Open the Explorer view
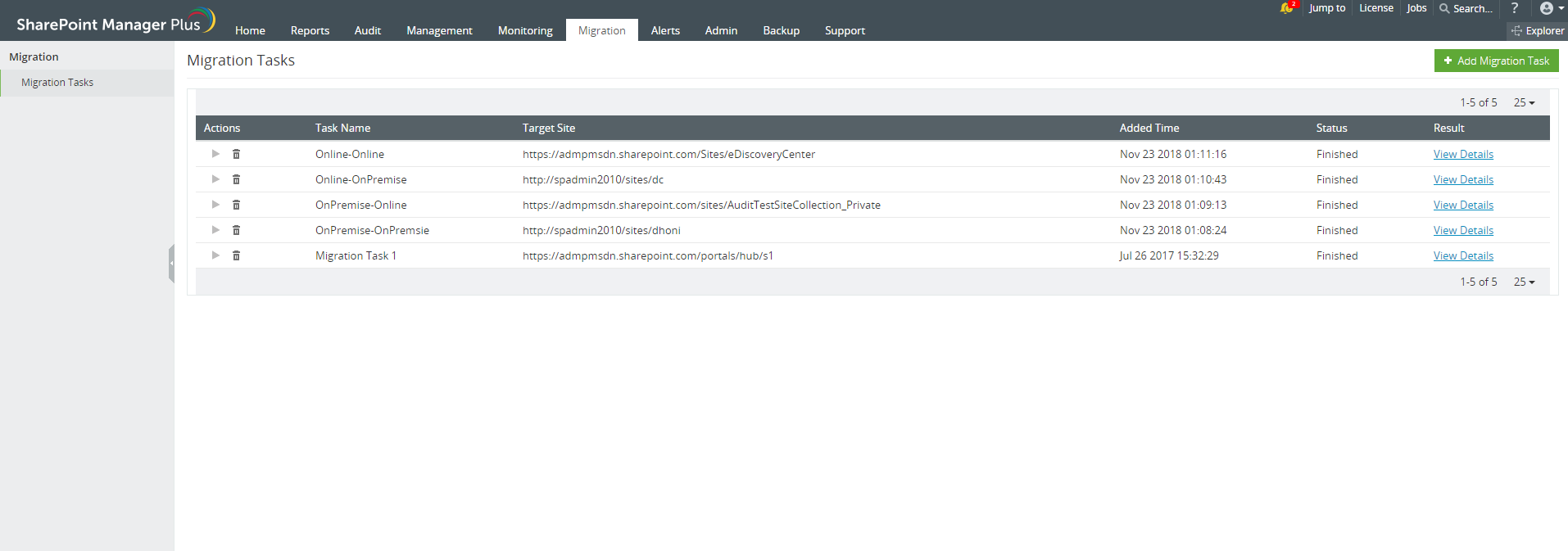This screenshot has width=1568, height=551. click(1538, 30)
